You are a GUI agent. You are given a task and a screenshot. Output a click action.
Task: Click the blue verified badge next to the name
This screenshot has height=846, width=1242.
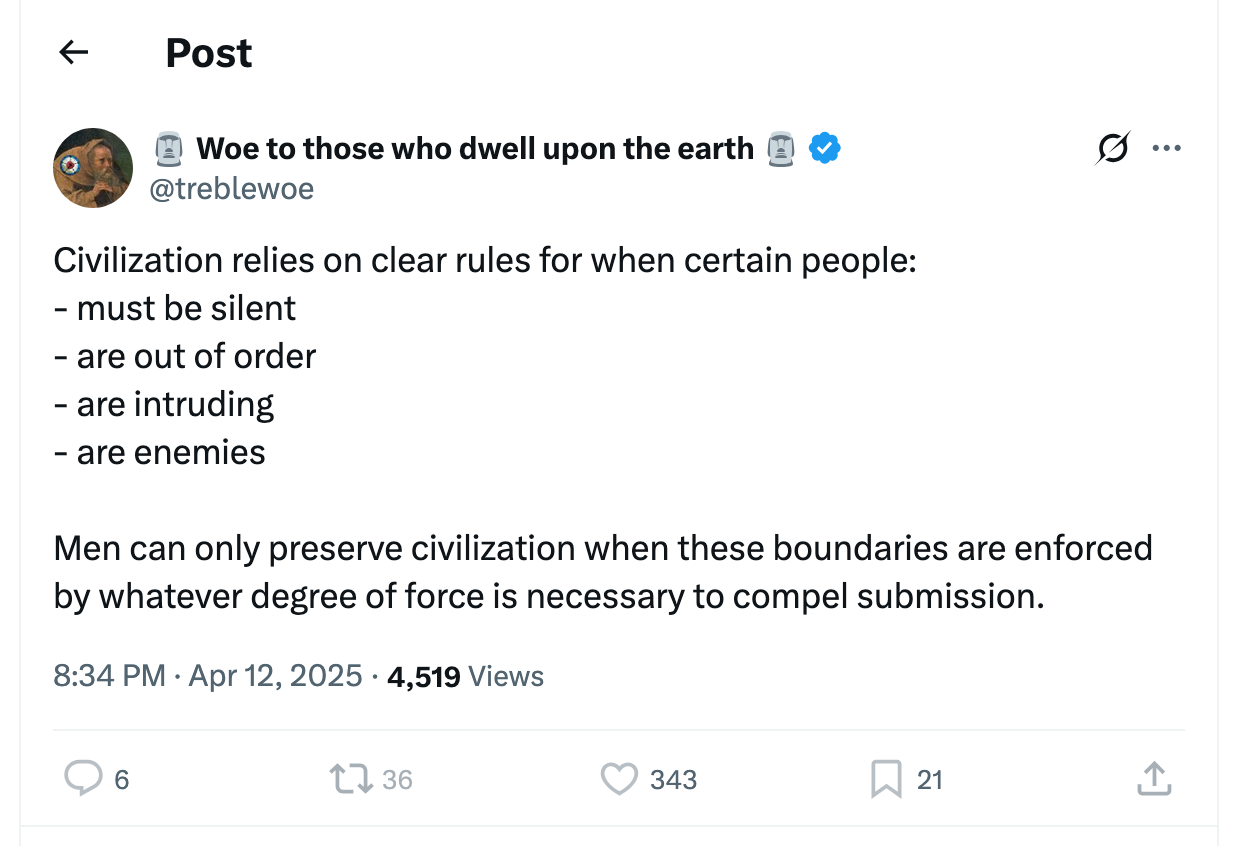click(x=823, y=147)
